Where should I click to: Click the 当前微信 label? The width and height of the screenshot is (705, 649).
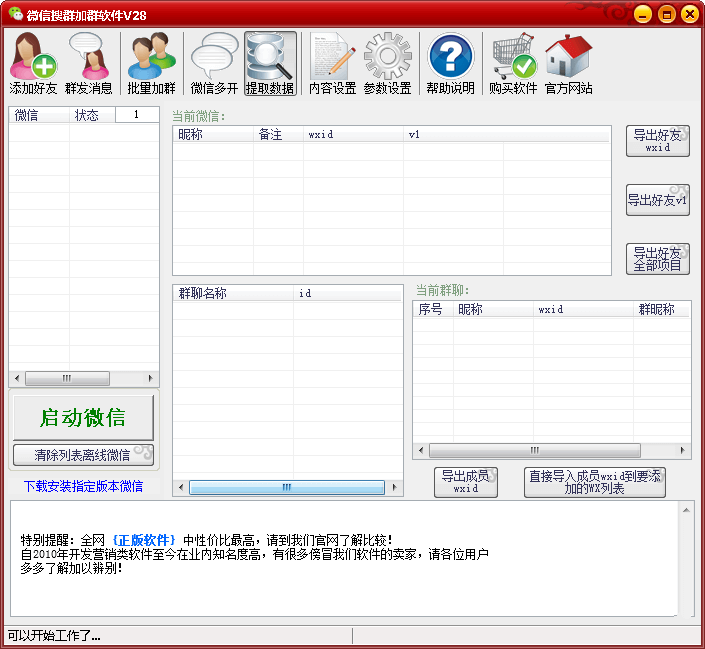tap(198, 116)
